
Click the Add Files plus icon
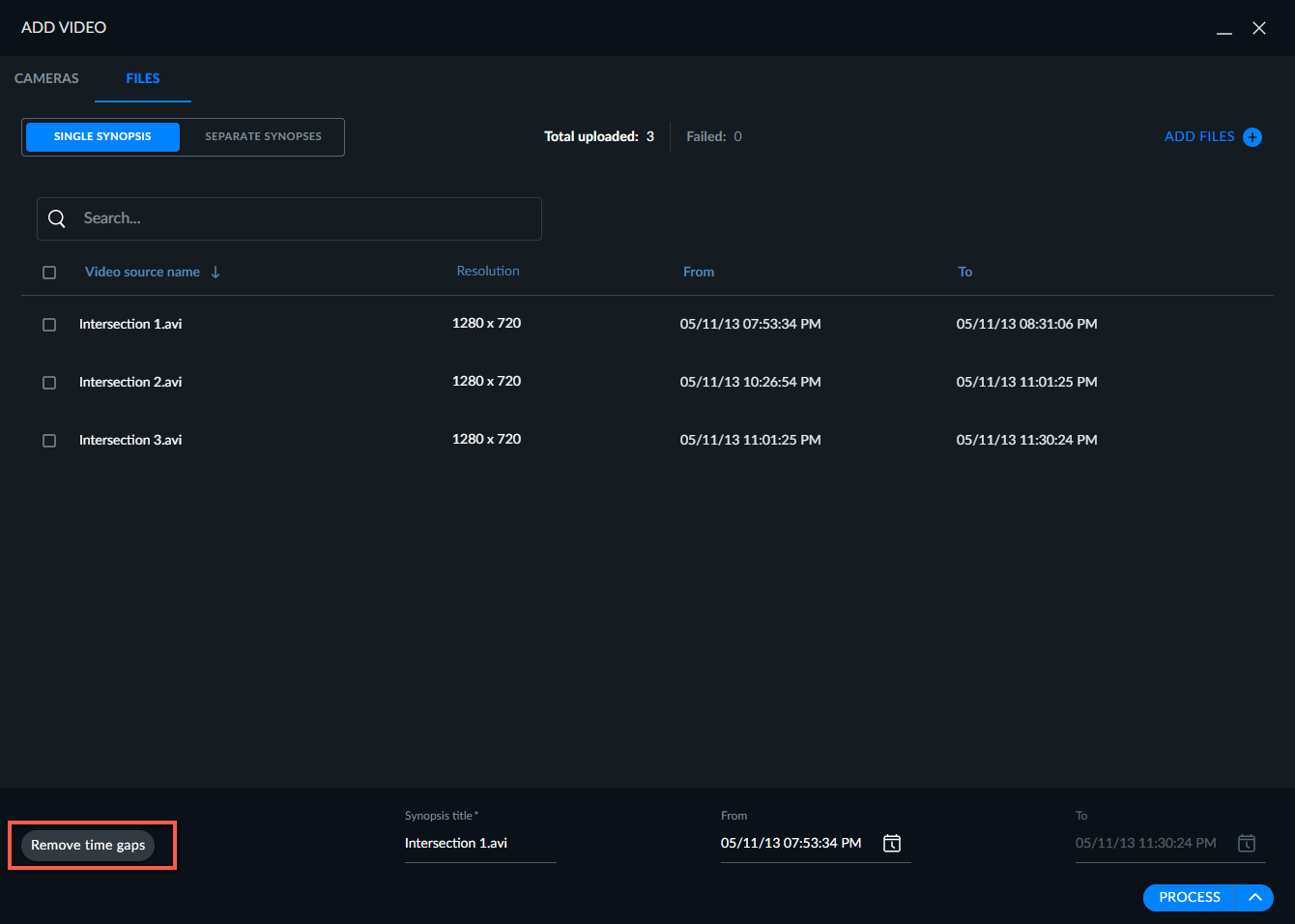(x=1252, y=137)
